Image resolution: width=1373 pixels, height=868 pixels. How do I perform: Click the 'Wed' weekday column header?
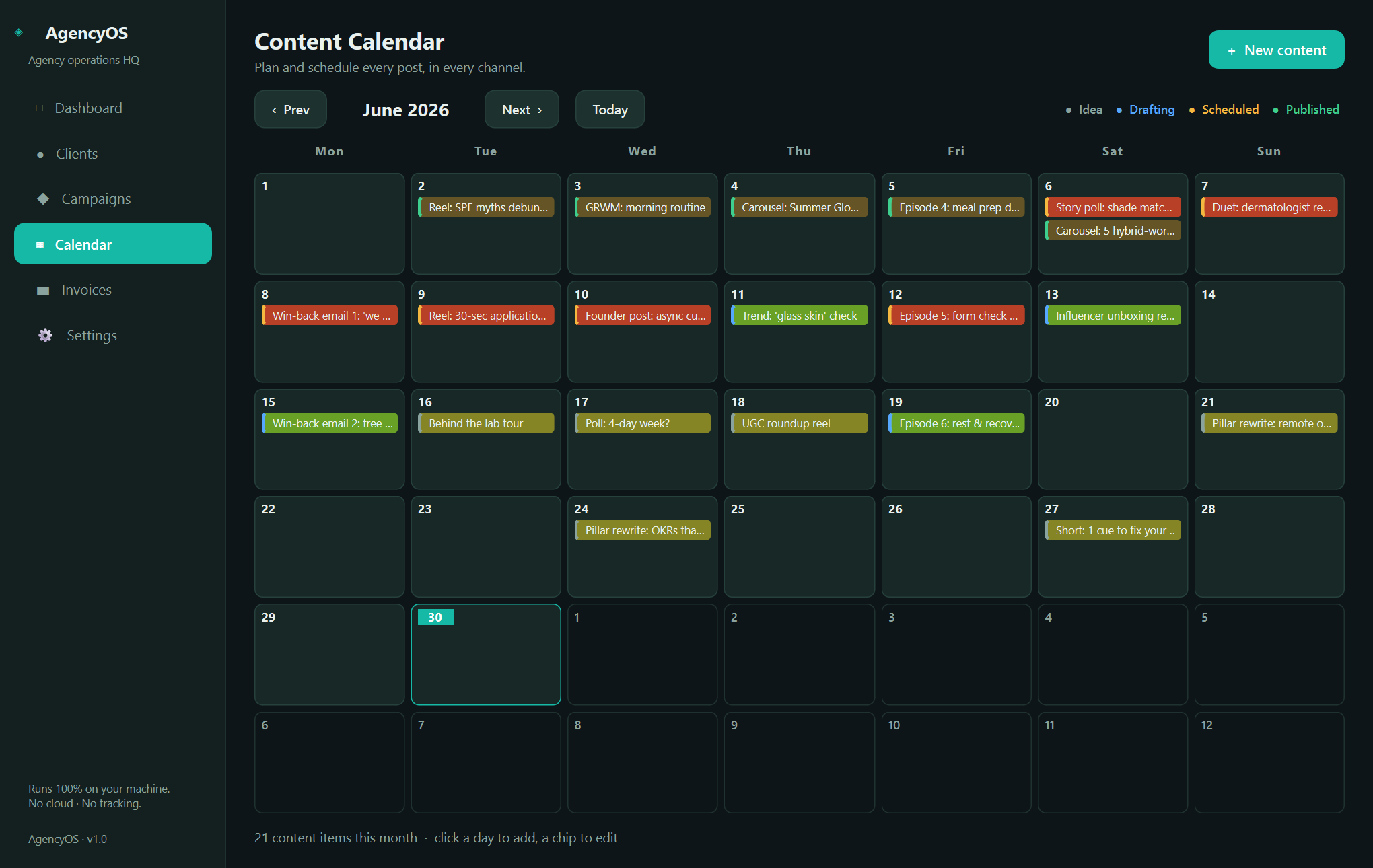pyautogui.click(x=642, y=151)
